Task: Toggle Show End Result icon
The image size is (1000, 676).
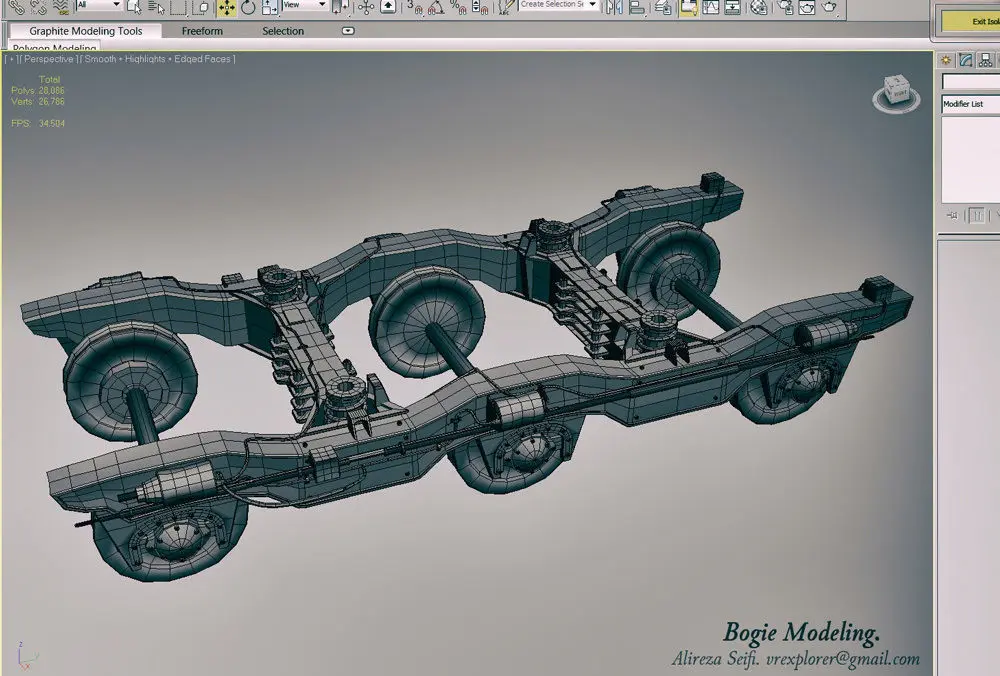Action: pos(976,215)
